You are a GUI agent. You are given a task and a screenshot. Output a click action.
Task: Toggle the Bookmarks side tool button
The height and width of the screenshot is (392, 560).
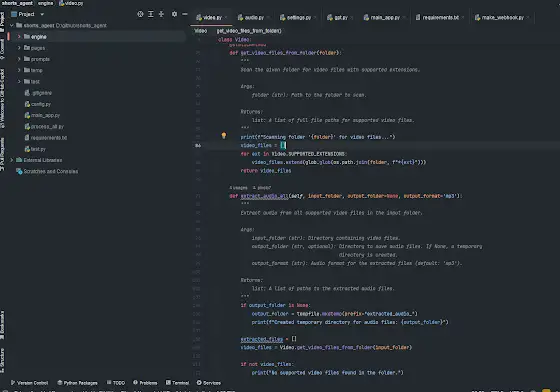pos(2,325)
